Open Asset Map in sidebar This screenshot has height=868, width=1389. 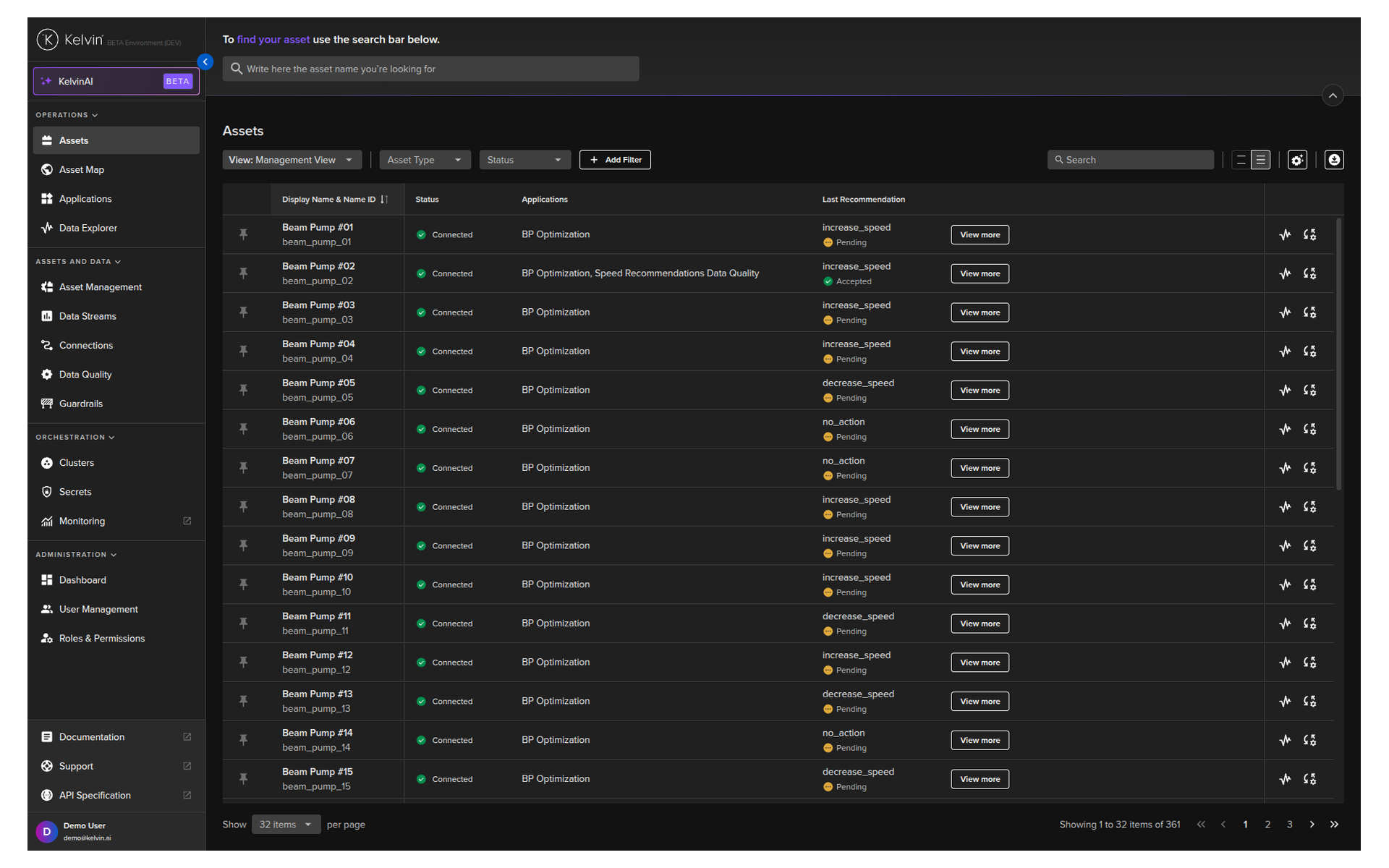coord(82,170)
